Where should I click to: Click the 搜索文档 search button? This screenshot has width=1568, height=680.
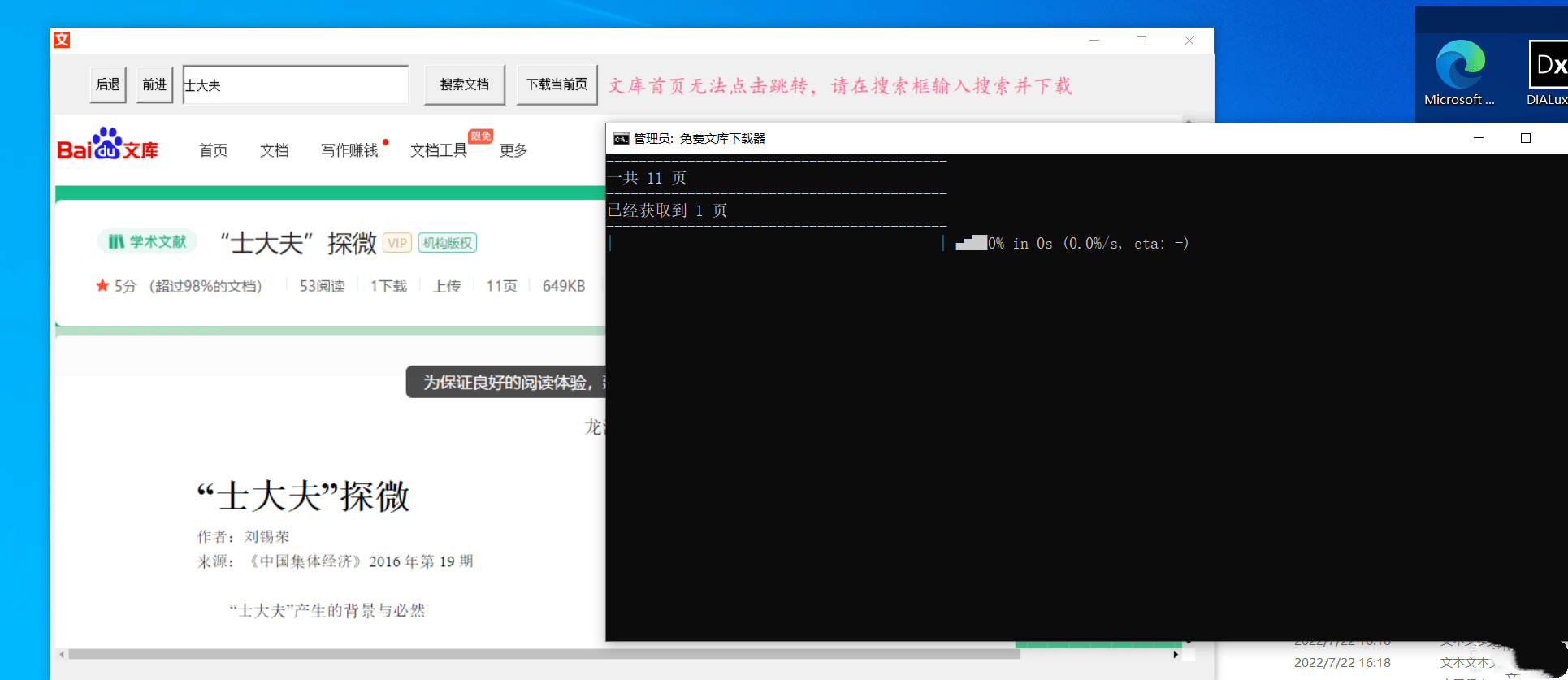(x=465, y=84)
